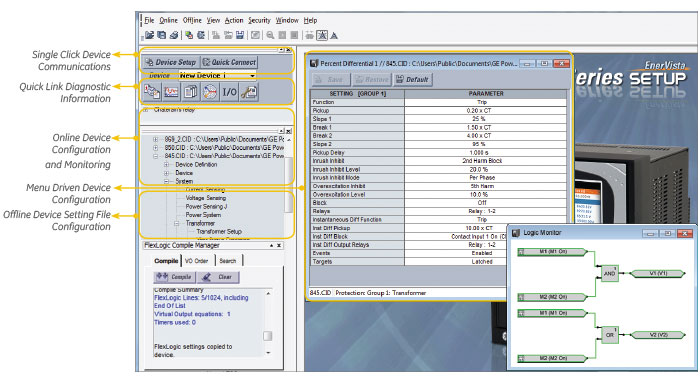
Task: Click the large letter A toolbar icon
Action: tap(334, 35)
